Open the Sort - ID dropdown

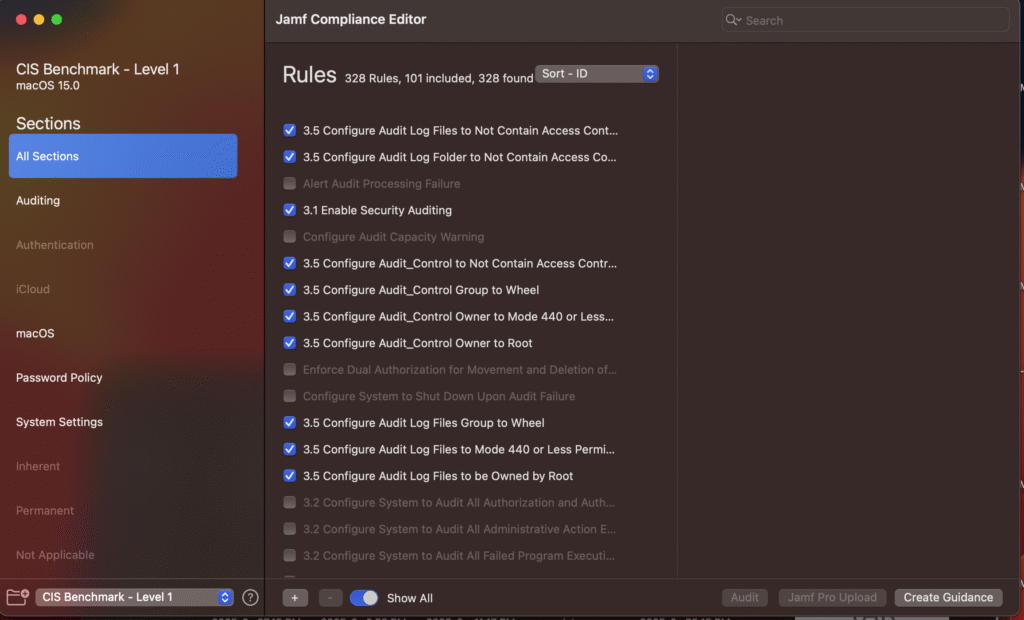coord(597,74)
